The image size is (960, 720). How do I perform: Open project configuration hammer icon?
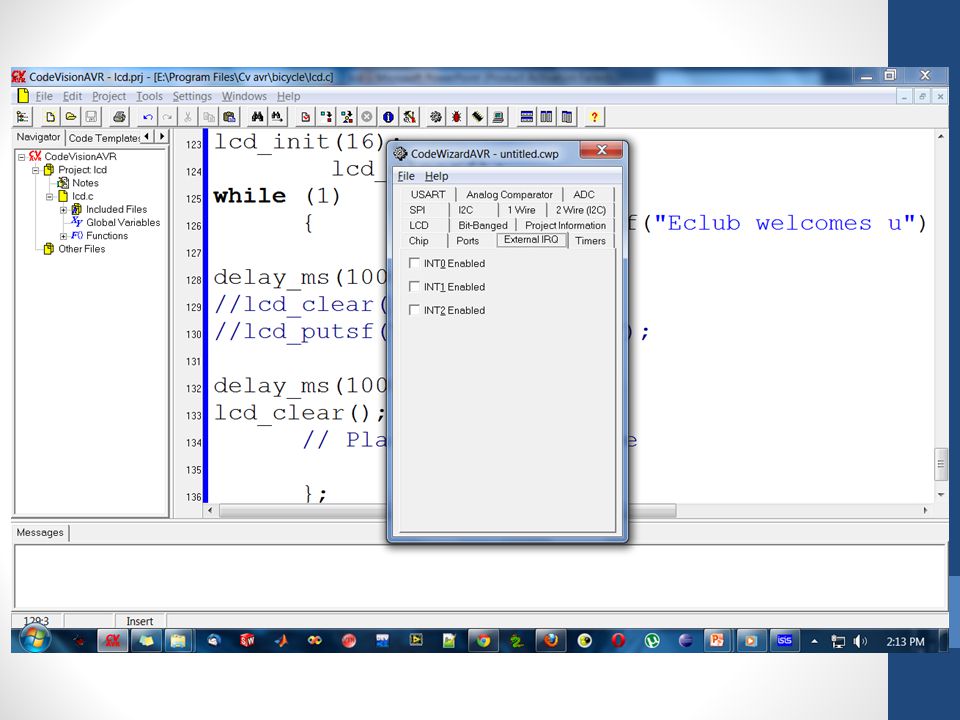pyautogui.click(x=409, y=116)
